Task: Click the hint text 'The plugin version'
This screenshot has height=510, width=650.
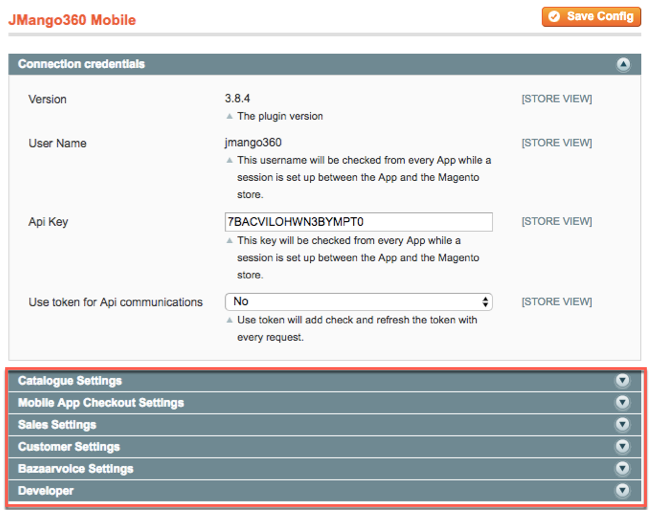Action: (280, 117)
